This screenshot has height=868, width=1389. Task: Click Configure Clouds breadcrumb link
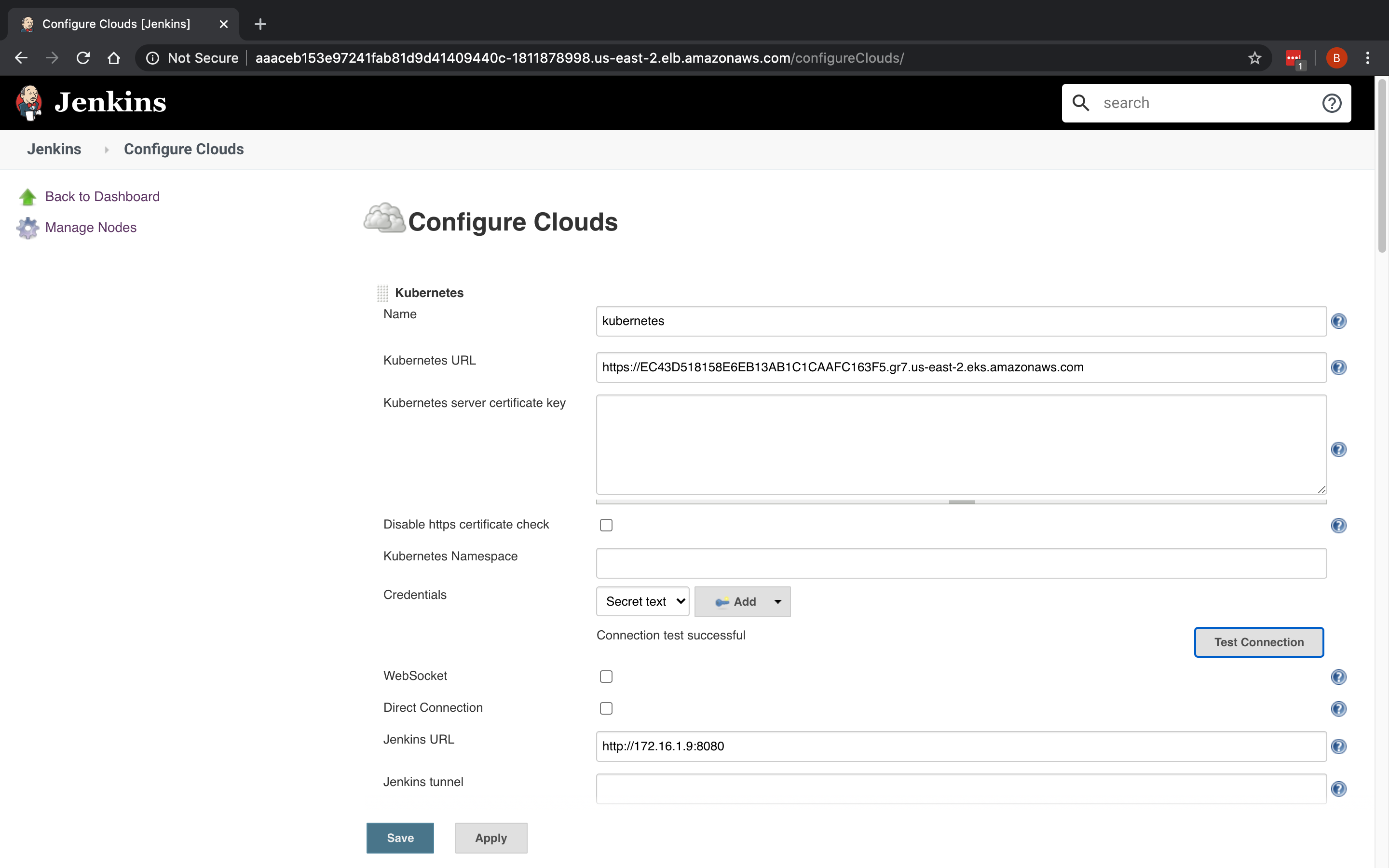[x=184, y=149]
